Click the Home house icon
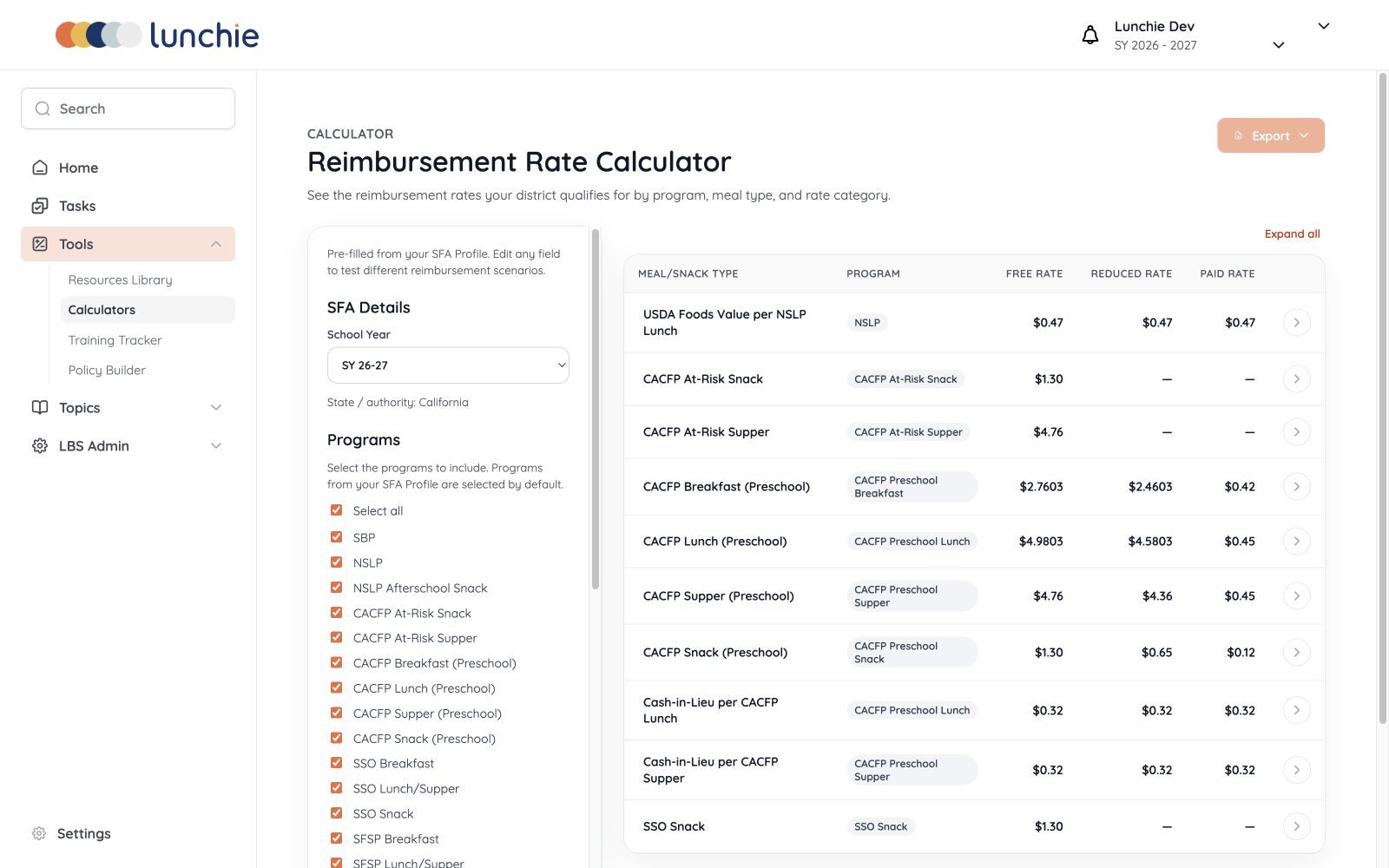 (x=40, y=168)
